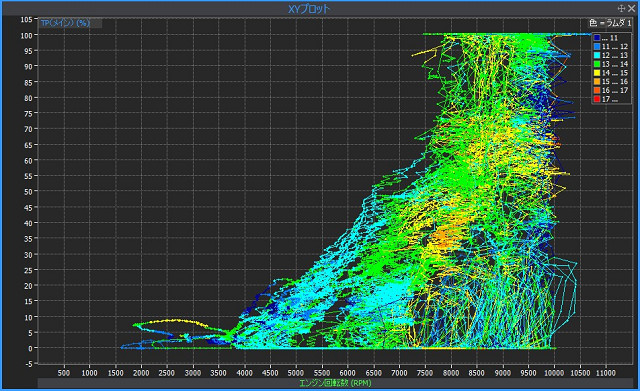
Task: Click the blue 11 ... 12 legend swatch
Action: [597, 47]
